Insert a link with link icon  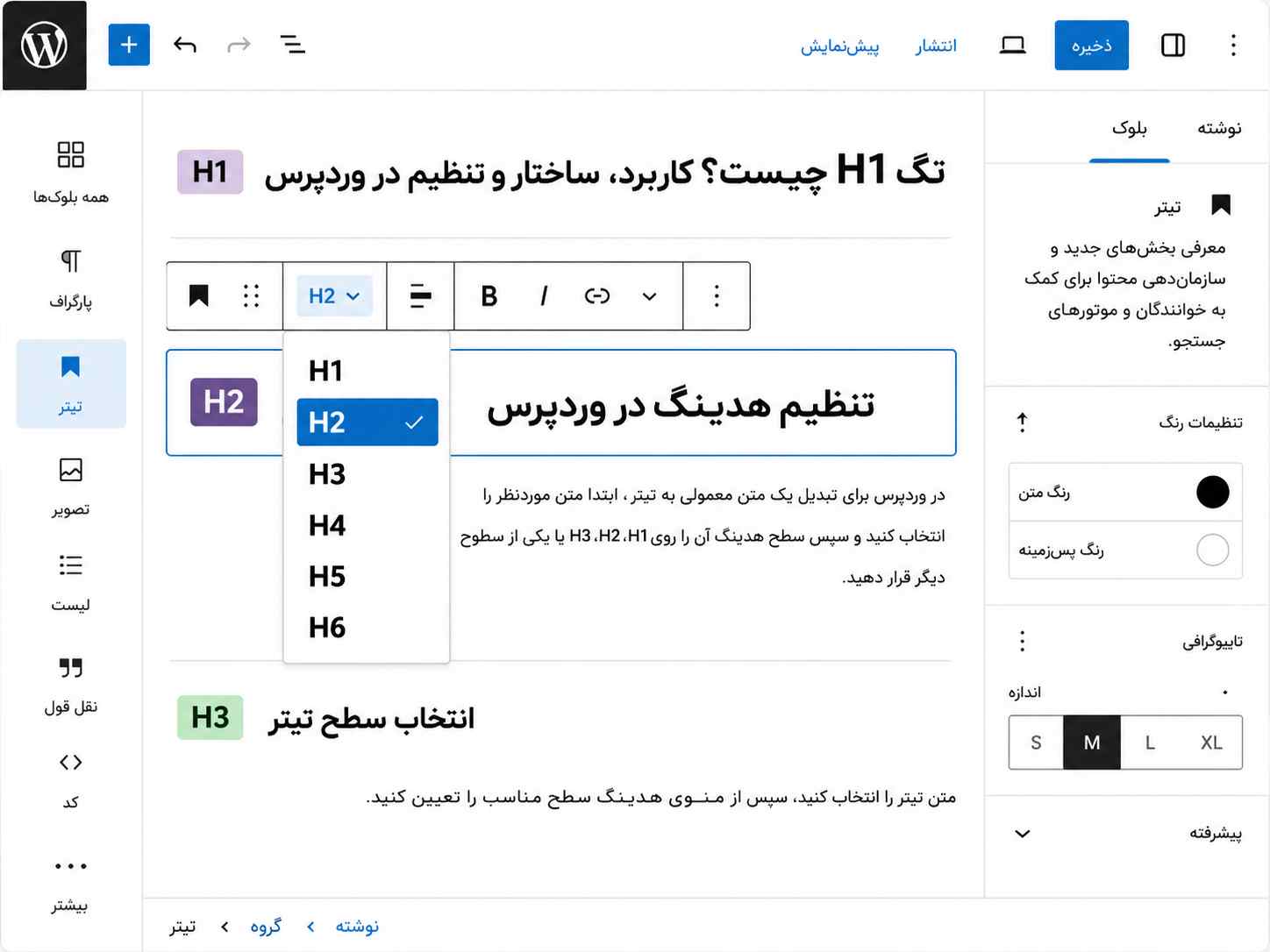point(597,295)
